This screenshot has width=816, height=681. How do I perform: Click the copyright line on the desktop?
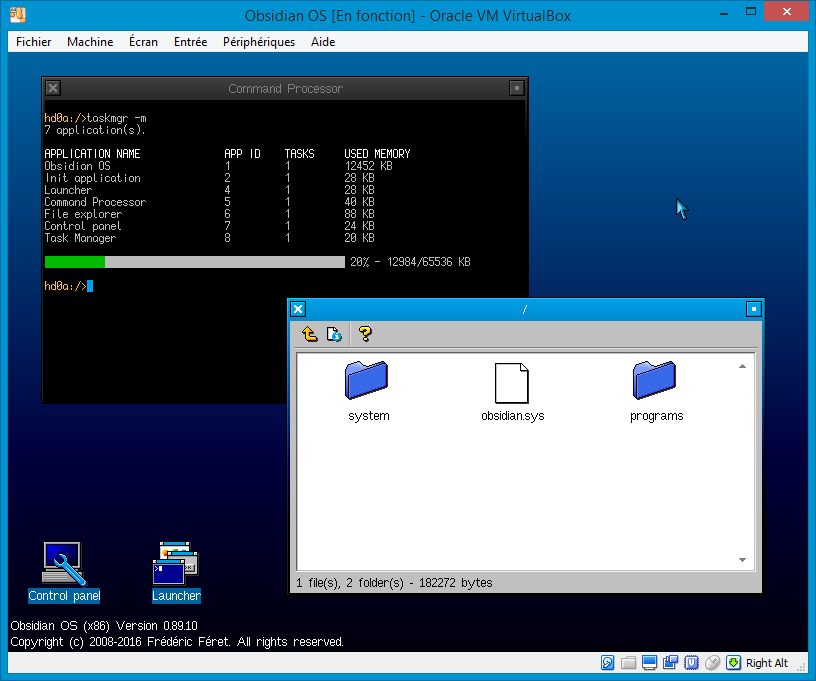pyautogui.click(x=177, y=641)
